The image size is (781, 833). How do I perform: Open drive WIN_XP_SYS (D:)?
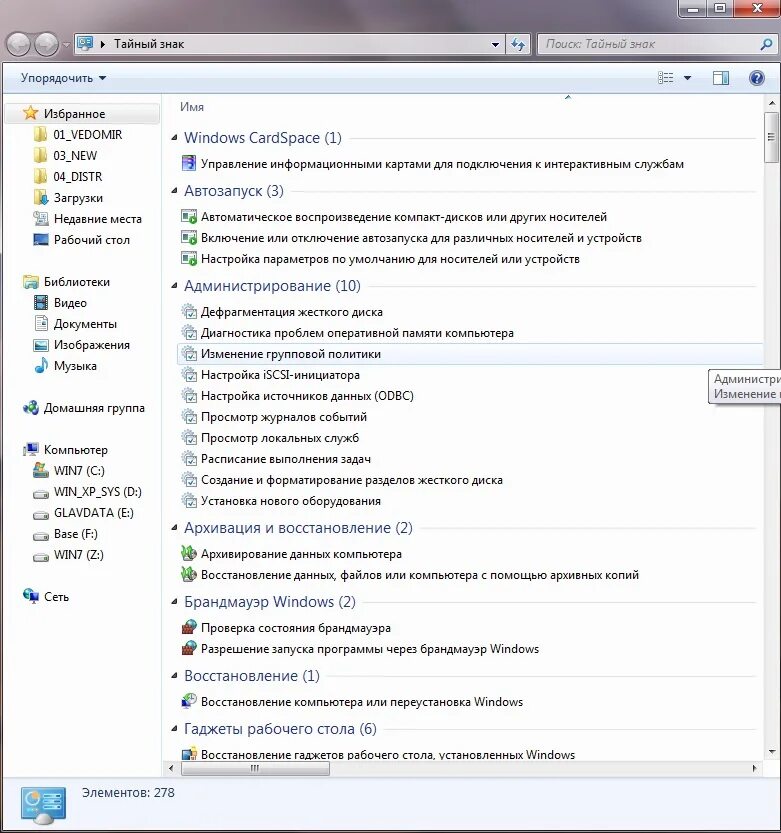98,491
